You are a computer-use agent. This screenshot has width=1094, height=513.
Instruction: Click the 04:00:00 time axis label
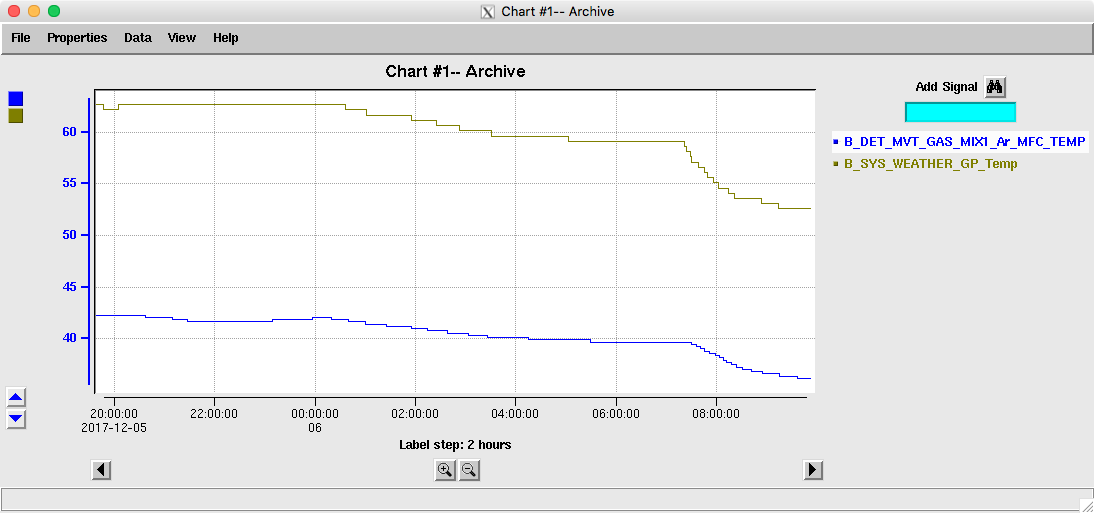(x=516, y=414)
